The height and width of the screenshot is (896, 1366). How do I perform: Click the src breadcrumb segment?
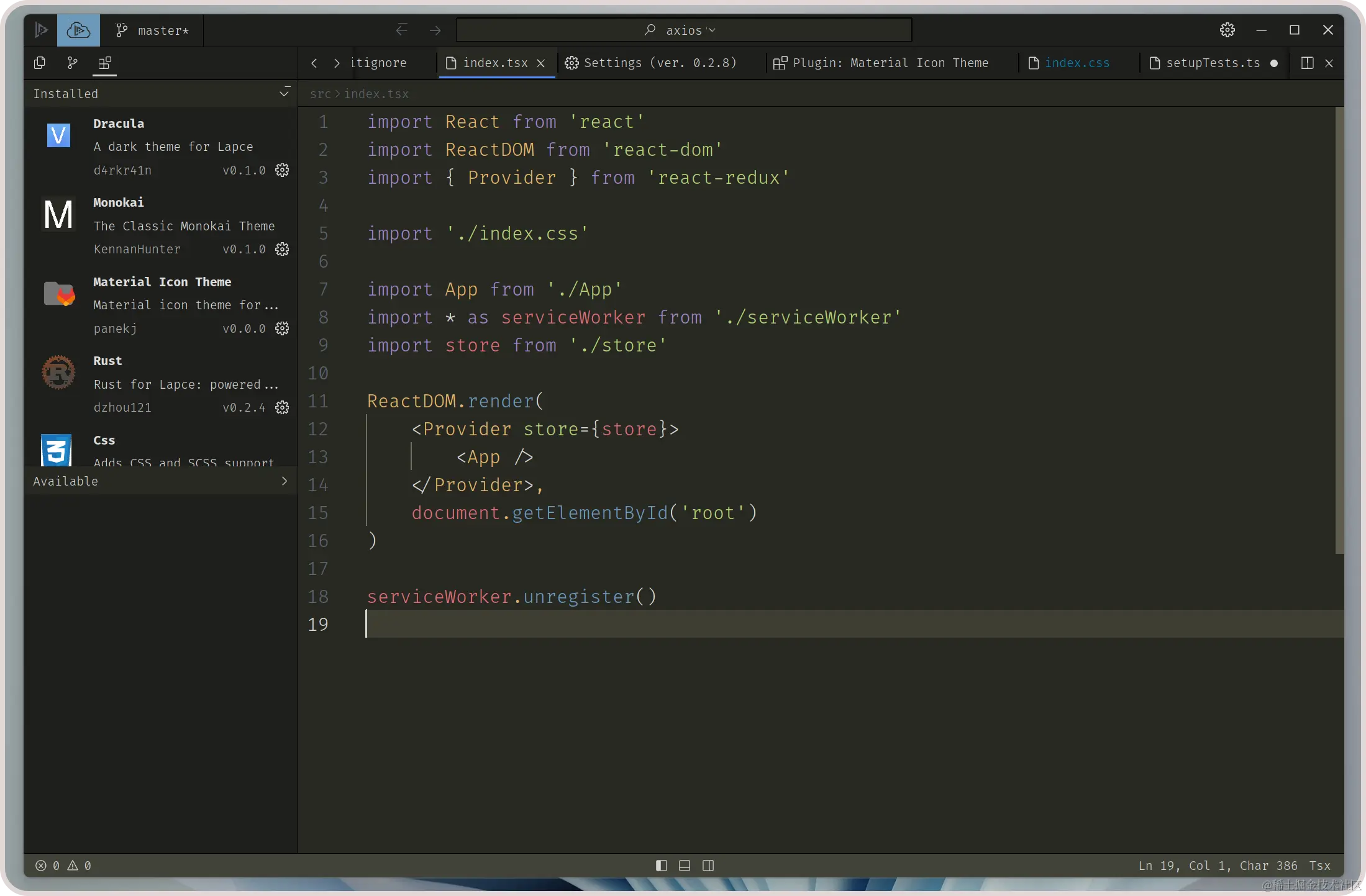pos(321,94)
